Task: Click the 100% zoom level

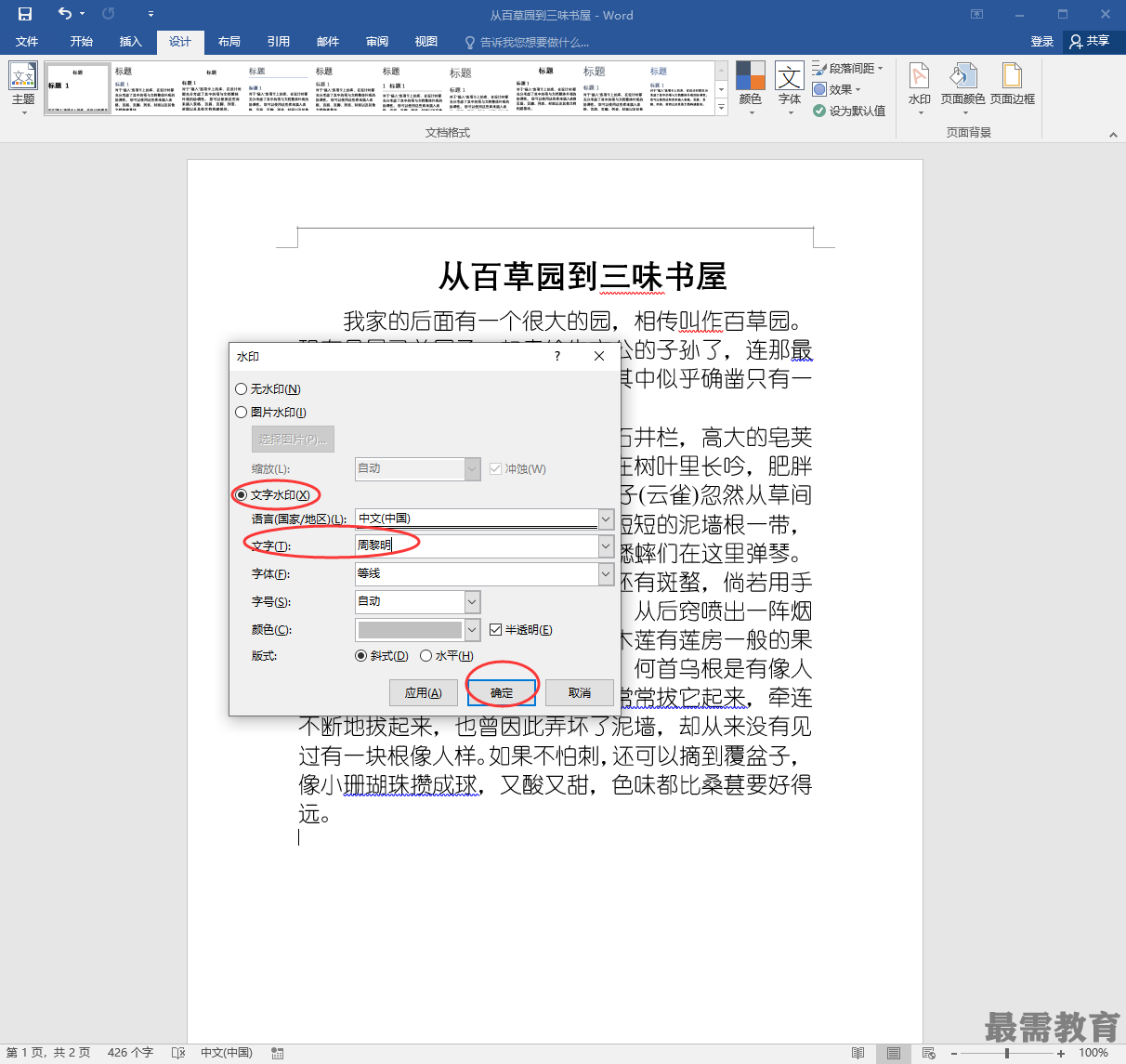Action: (1093, 1053)
